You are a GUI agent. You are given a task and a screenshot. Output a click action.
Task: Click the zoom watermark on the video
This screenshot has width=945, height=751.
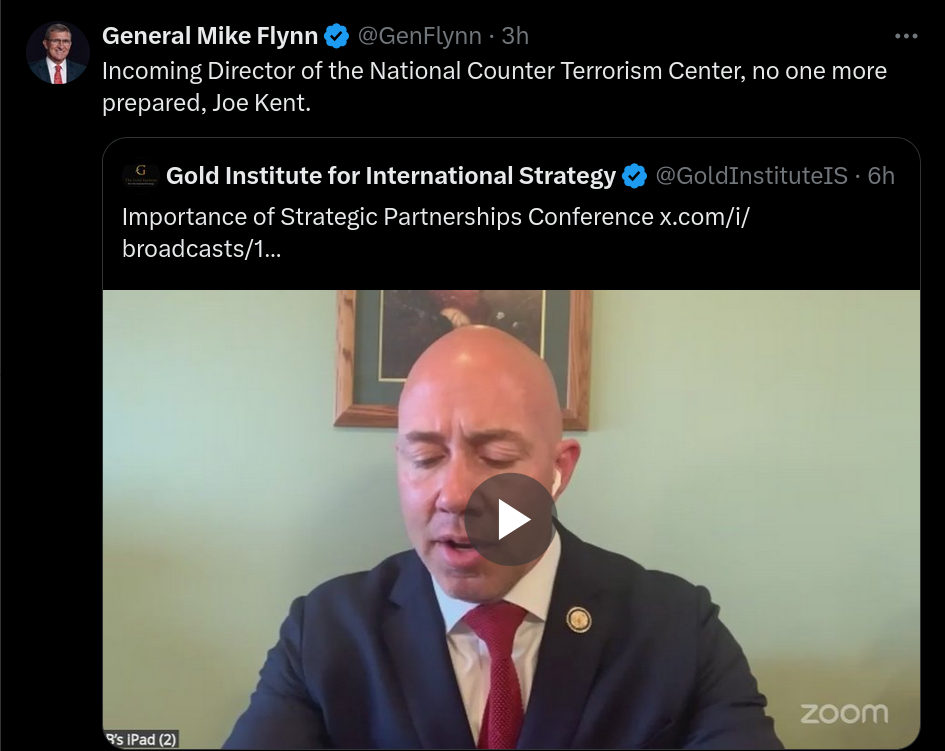pos(844,714)
